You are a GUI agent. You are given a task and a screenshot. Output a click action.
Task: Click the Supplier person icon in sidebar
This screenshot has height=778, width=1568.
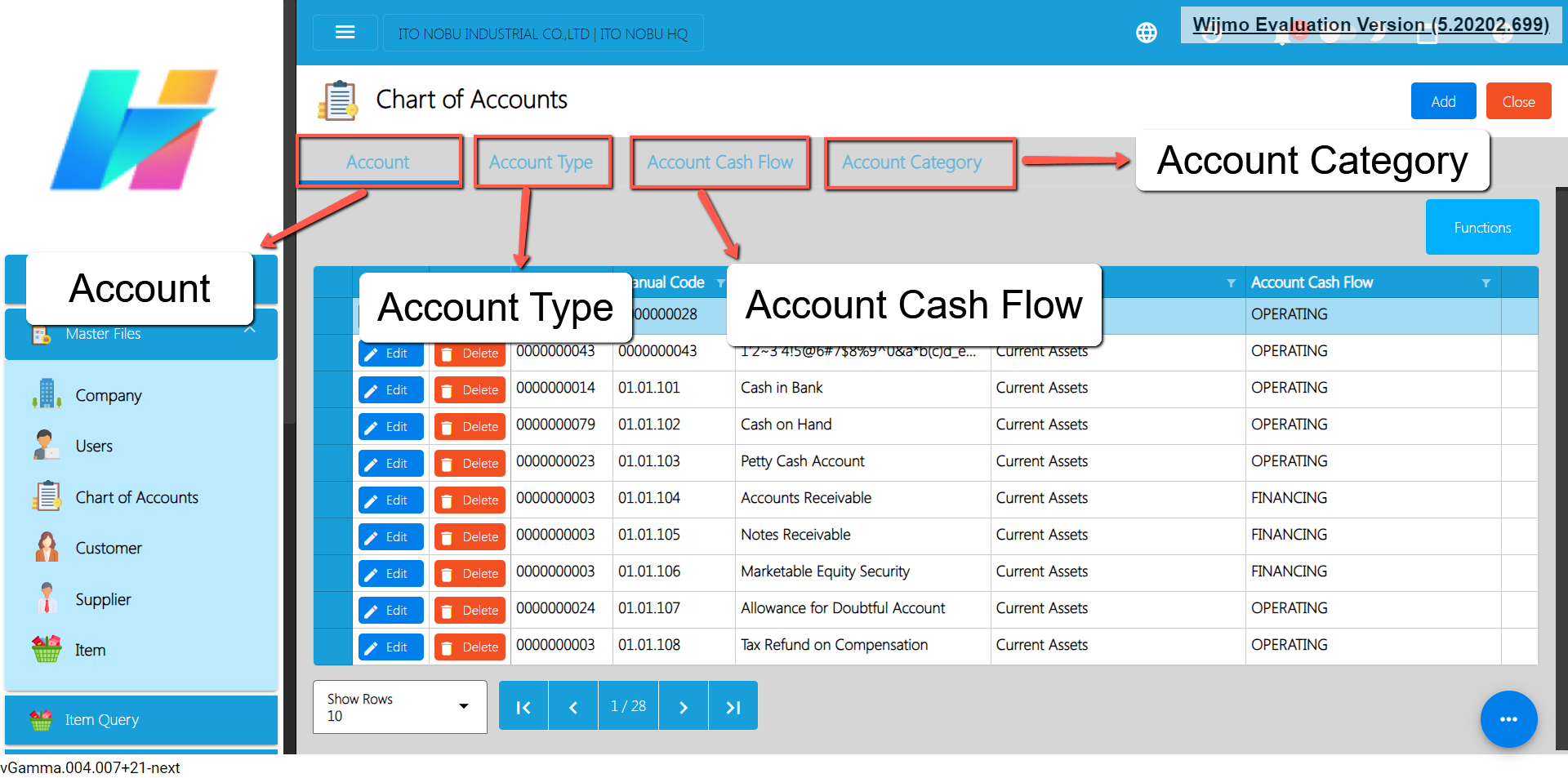47,599
